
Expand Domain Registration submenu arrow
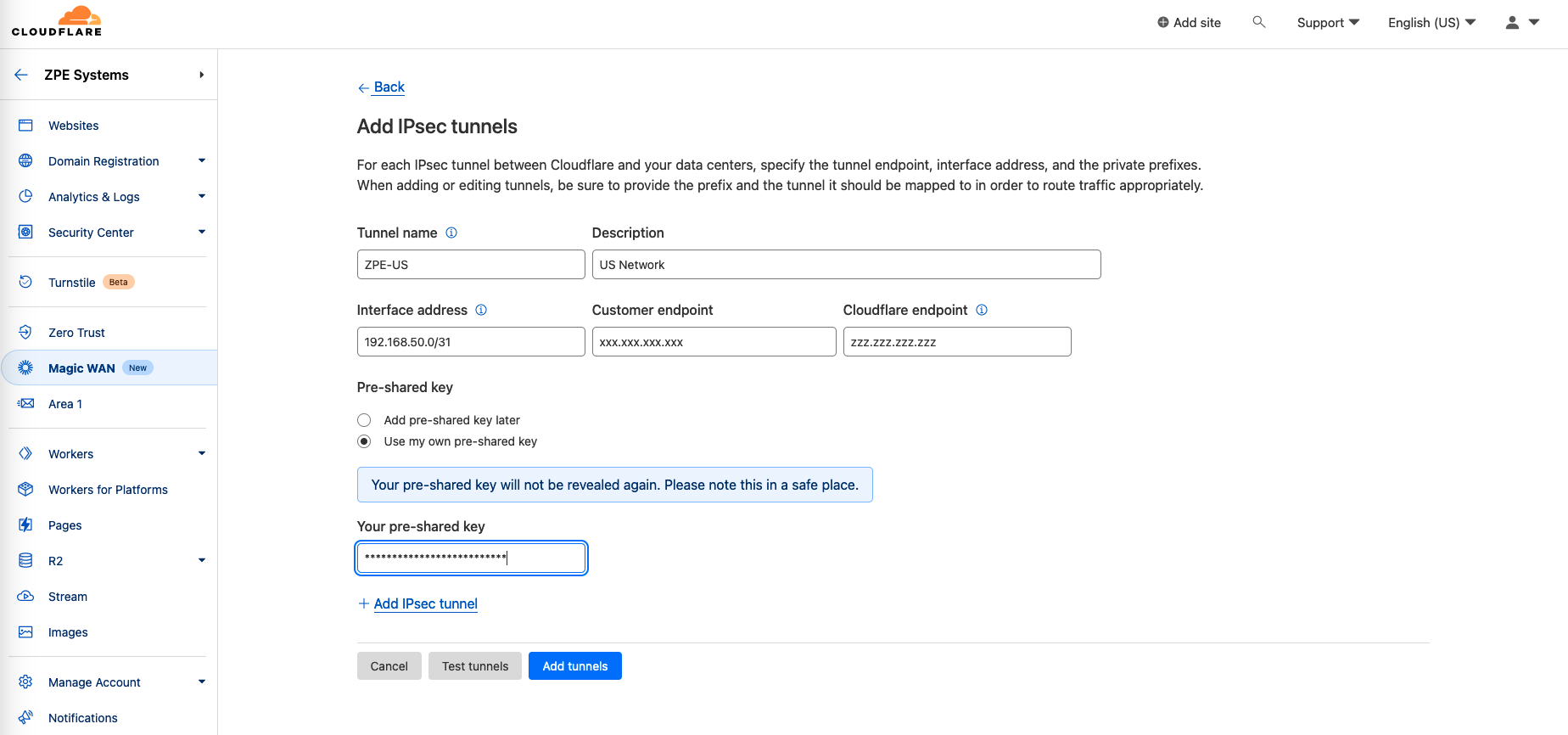(x=202, y=160)
